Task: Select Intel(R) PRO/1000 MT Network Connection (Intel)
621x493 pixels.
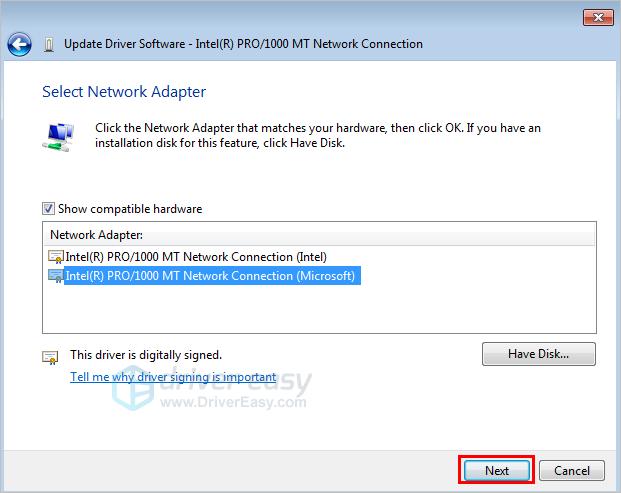Action: click(196, 257)
